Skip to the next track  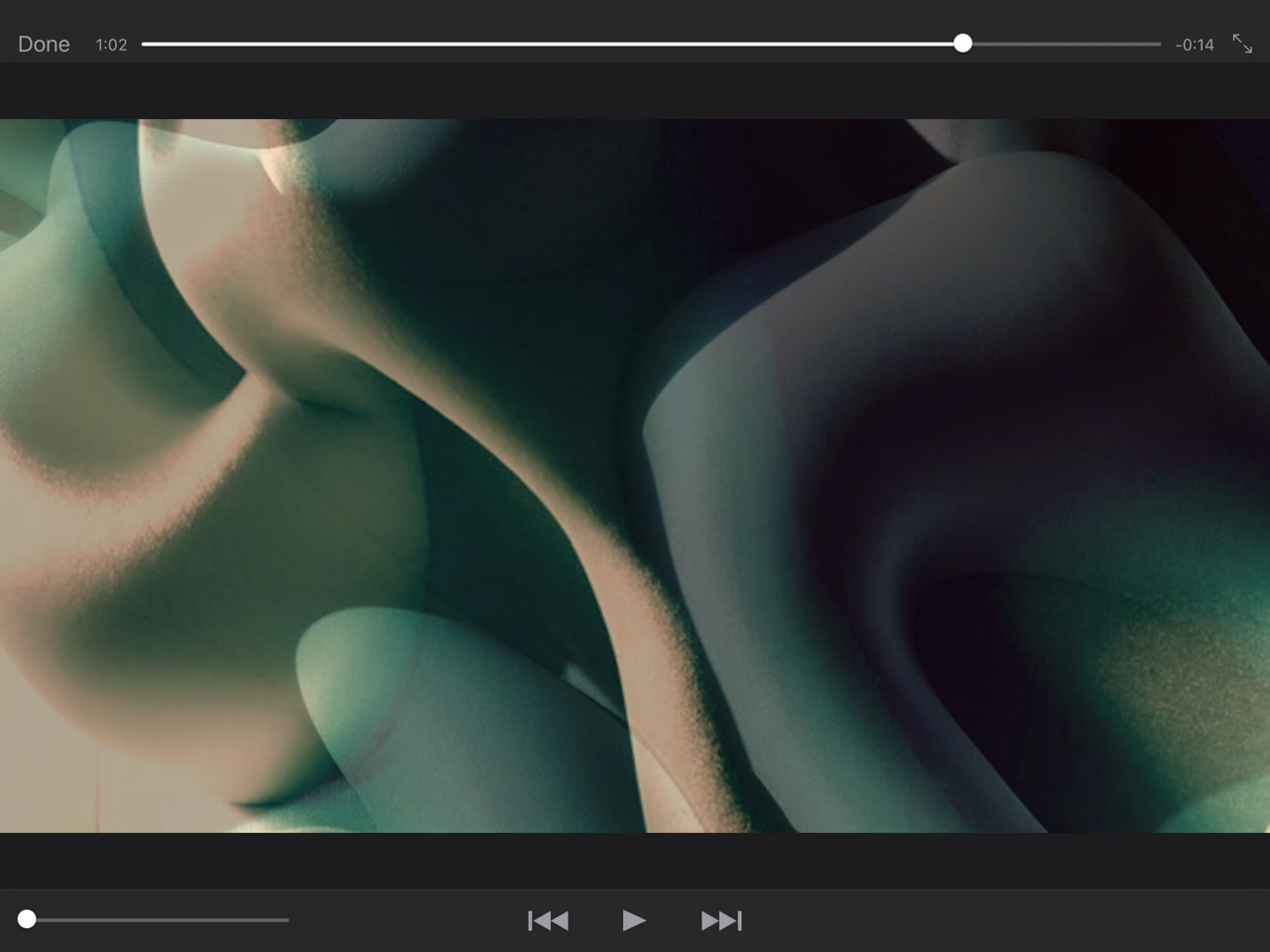pyautogui.click(x=721, y=921)
